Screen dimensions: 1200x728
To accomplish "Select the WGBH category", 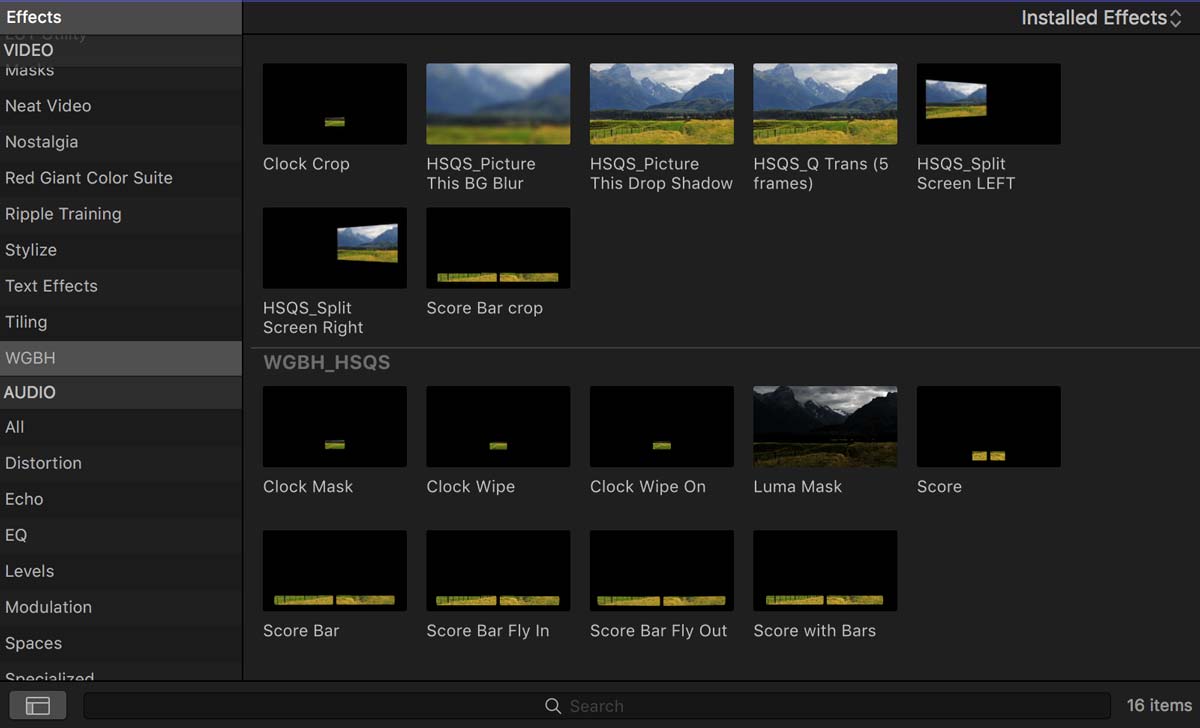I will [x=121, y=358].
